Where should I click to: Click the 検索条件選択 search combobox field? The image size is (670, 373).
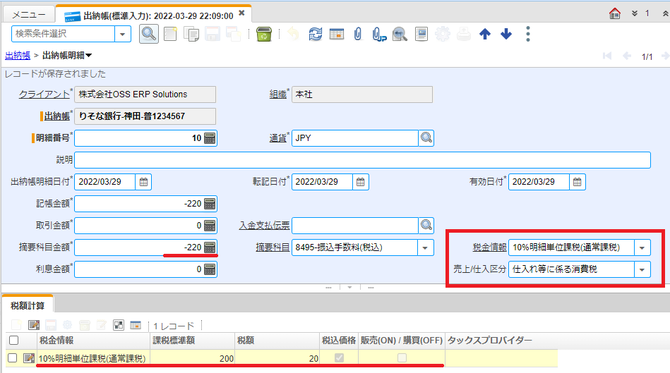click(x=63, y=34)
